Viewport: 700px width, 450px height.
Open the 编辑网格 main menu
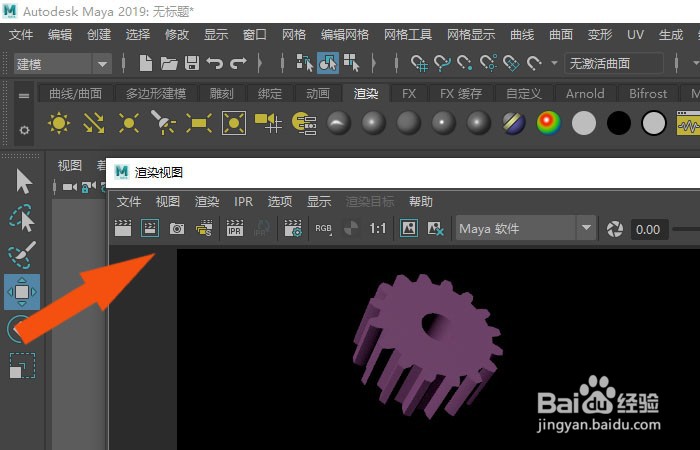345,34
